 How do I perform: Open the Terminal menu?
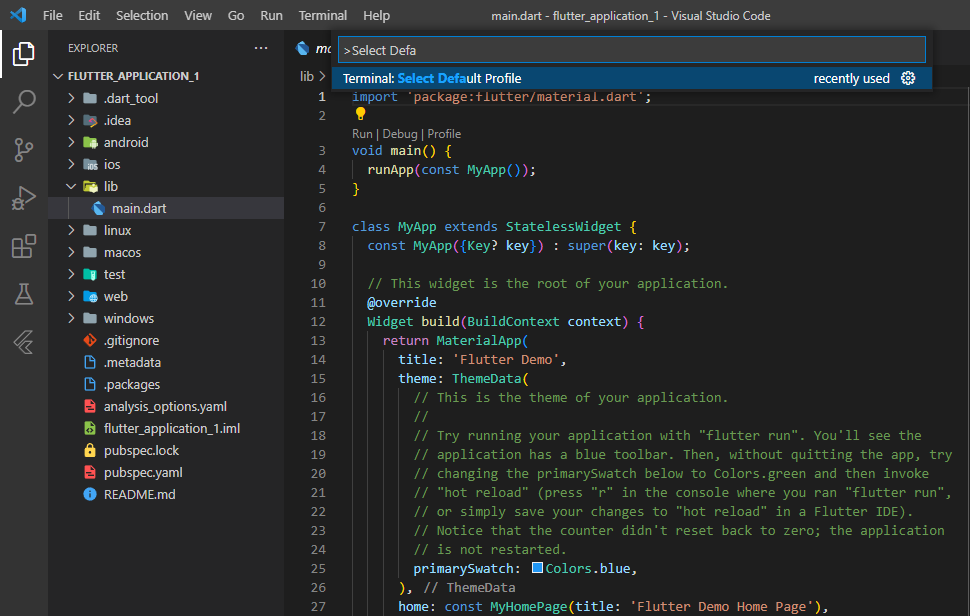click(x=322, y=16)
